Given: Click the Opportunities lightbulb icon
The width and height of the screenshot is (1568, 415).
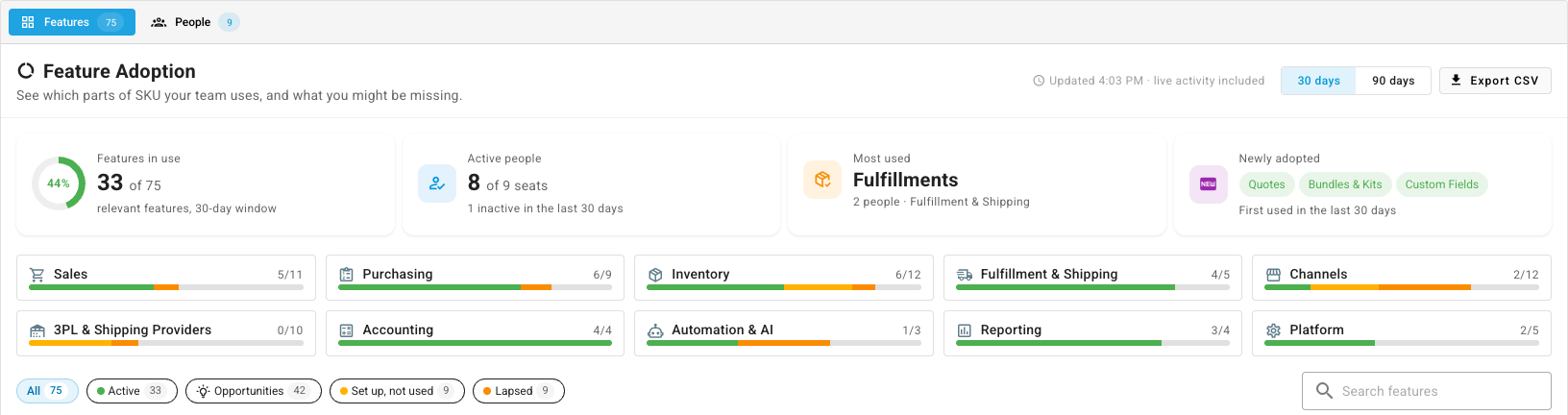Looking at the screenshot, I should click(203, 391).
